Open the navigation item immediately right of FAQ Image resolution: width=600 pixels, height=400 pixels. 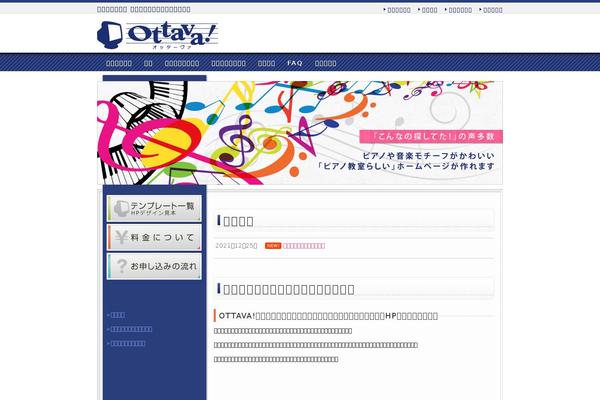(326, 63)
